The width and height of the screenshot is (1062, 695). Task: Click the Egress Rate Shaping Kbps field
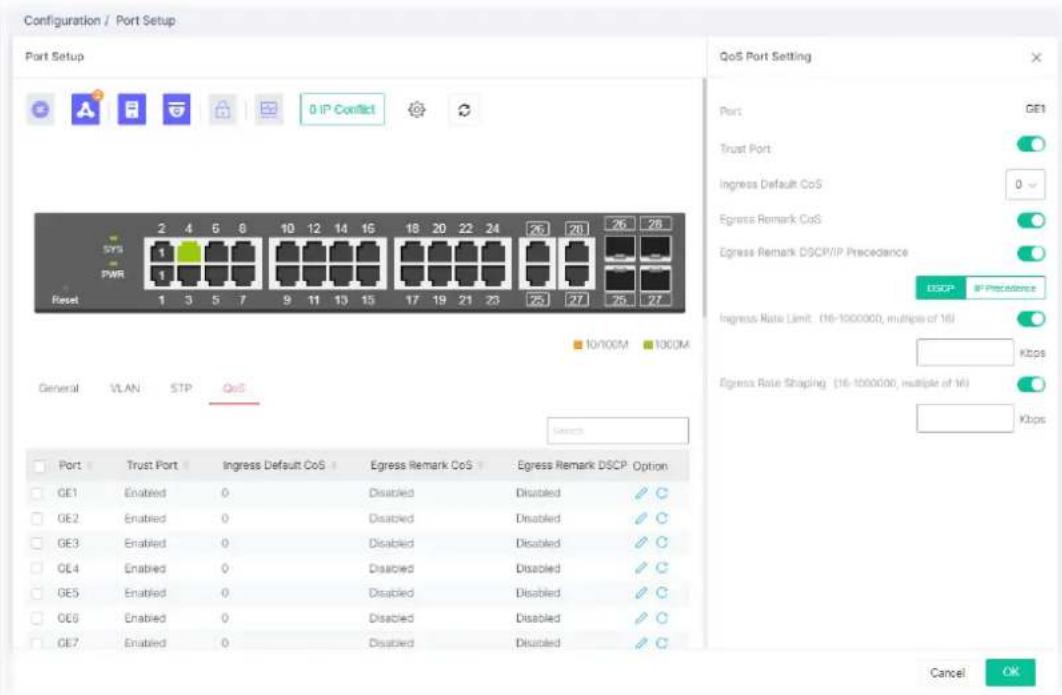click(x=964, y=419)
